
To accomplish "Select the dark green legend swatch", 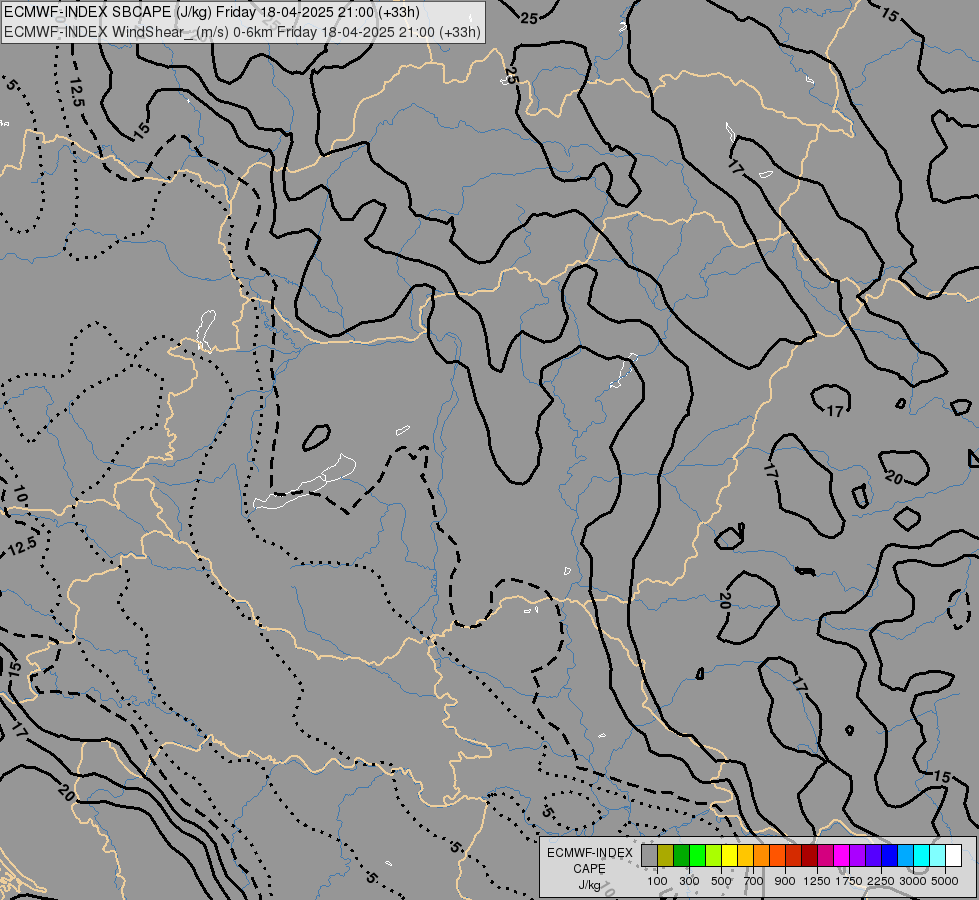I will click(682, 855).
